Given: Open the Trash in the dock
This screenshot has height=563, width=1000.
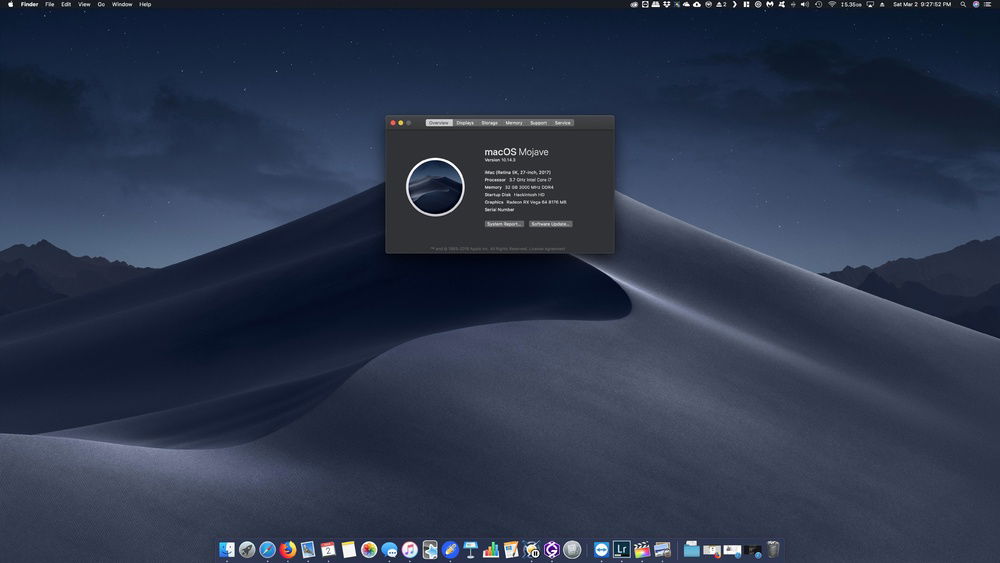Looking at the screenshot, I should point(773,549).
